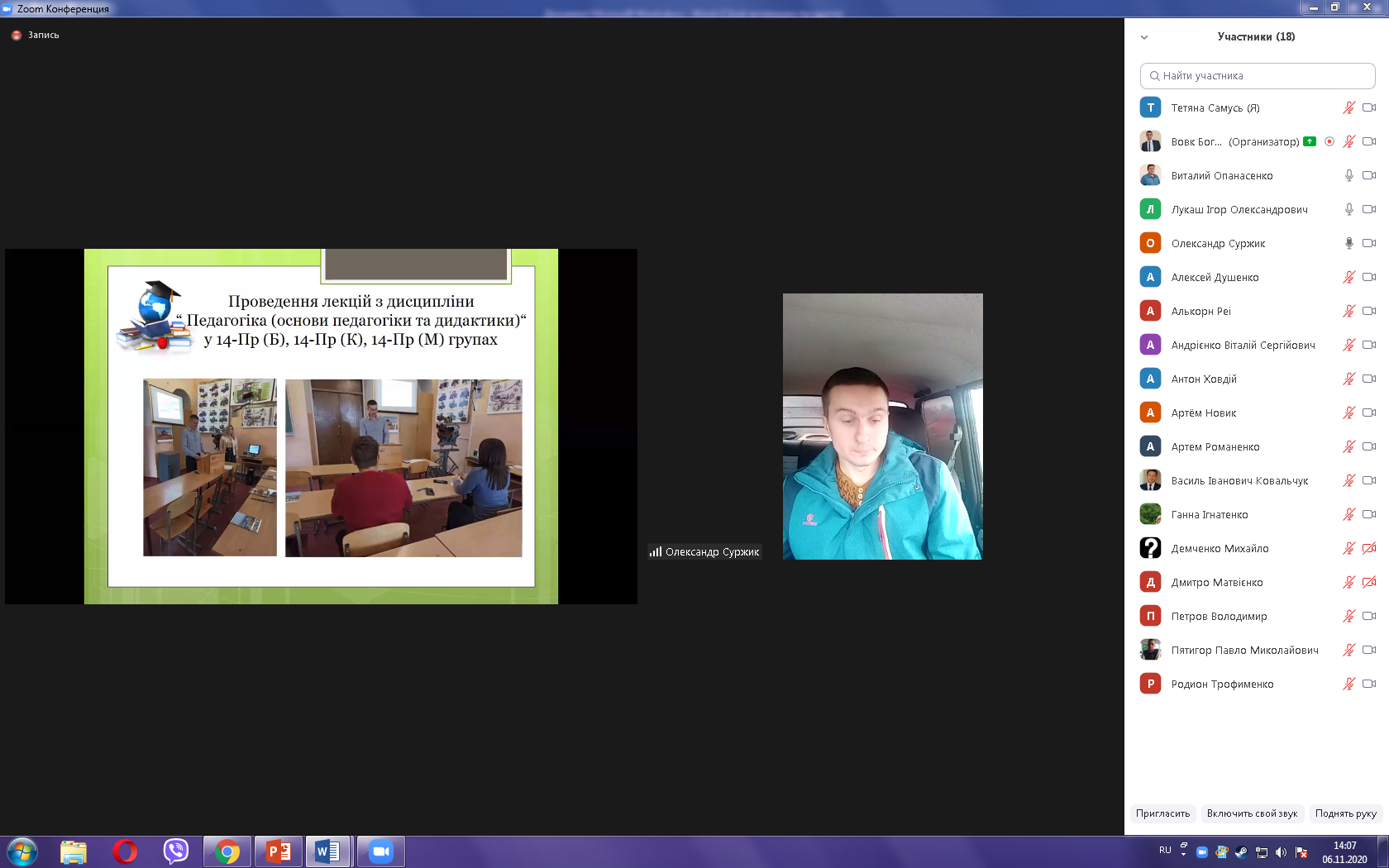The image size is (1389, 868).
Task: Select participant Василь Іванович Ковальчук in the list
Action: pyautogui.click(x=1239, y=480)
